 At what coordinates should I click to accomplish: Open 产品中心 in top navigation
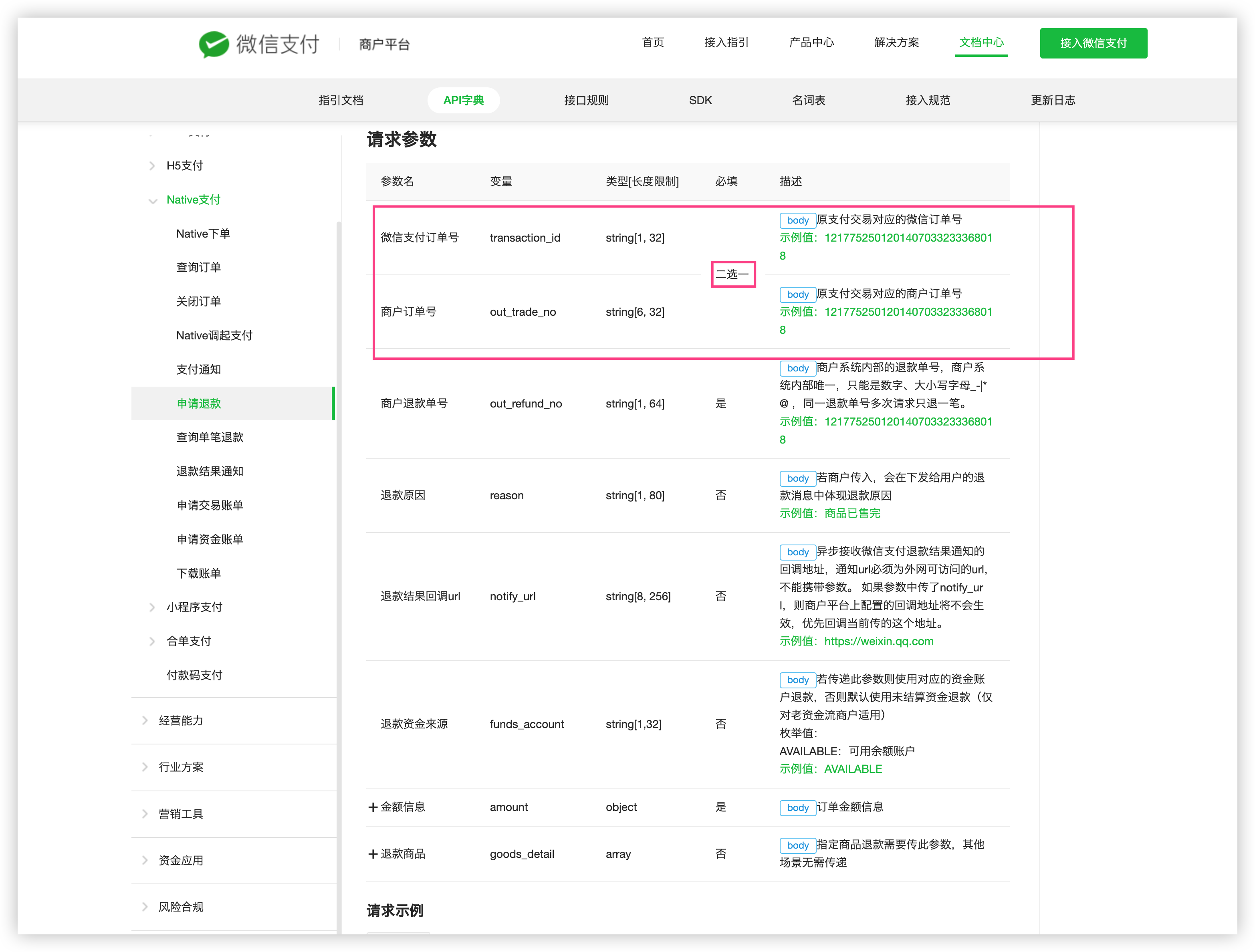point(811,42)
